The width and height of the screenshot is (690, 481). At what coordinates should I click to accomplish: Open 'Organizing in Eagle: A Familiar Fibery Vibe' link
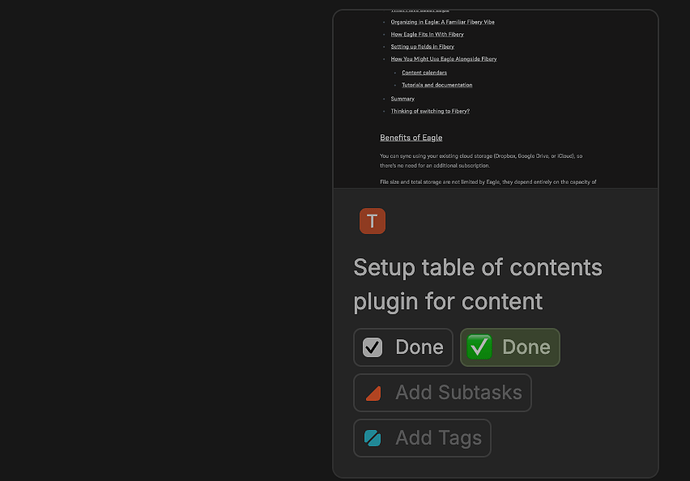[442, 21]
